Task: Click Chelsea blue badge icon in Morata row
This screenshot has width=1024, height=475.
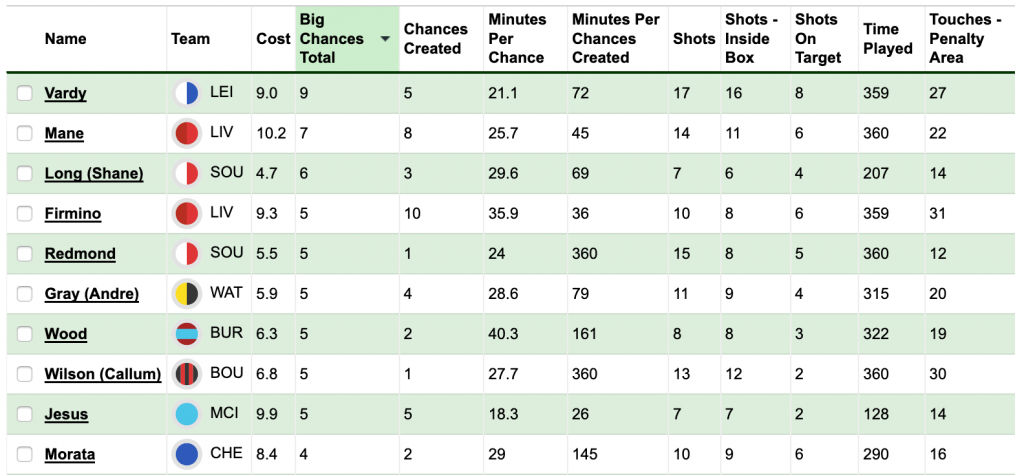Action: click(x=187, y=454)
